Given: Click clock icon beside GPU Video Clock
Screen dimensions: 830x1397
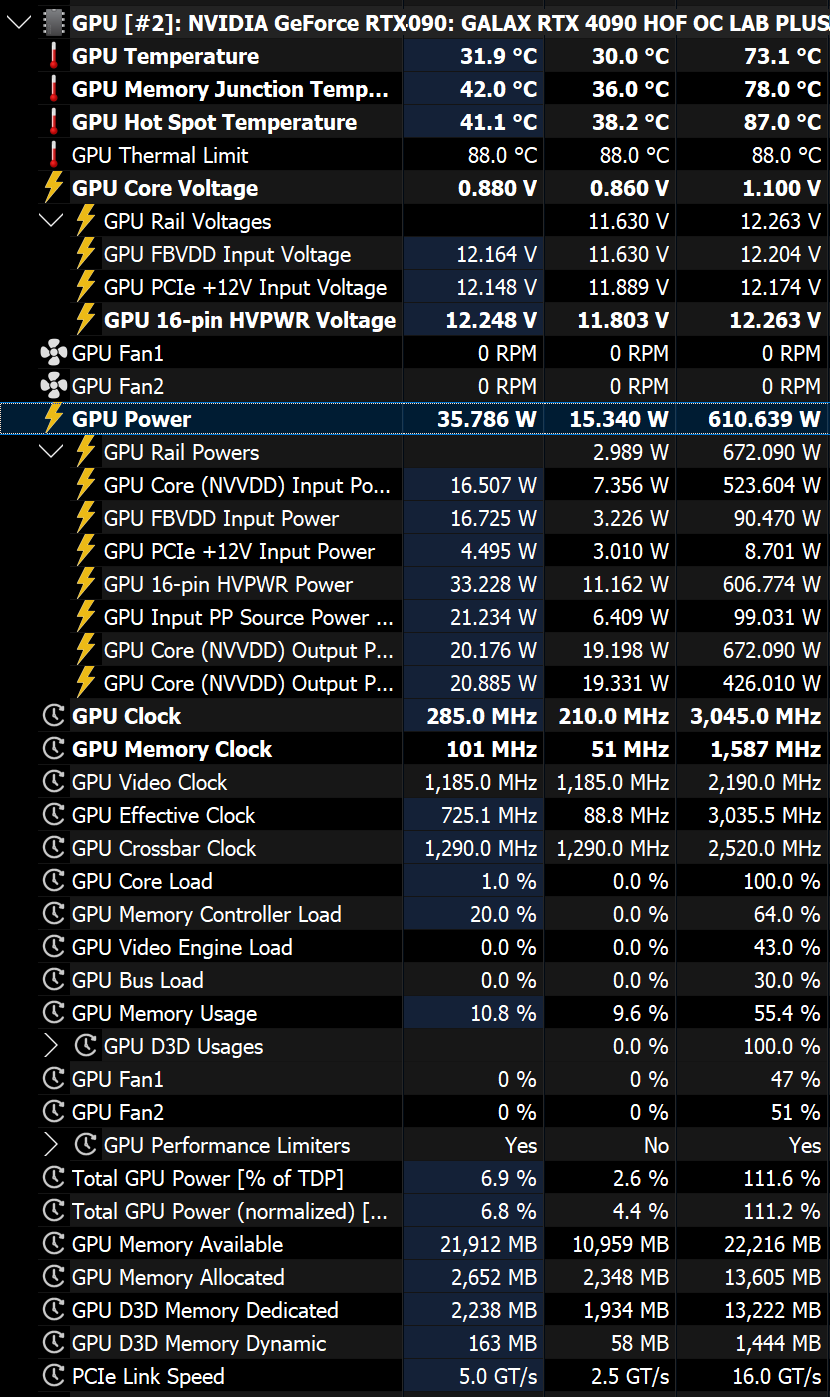Looking at the screenshot, I should click(x=53, y=782).
